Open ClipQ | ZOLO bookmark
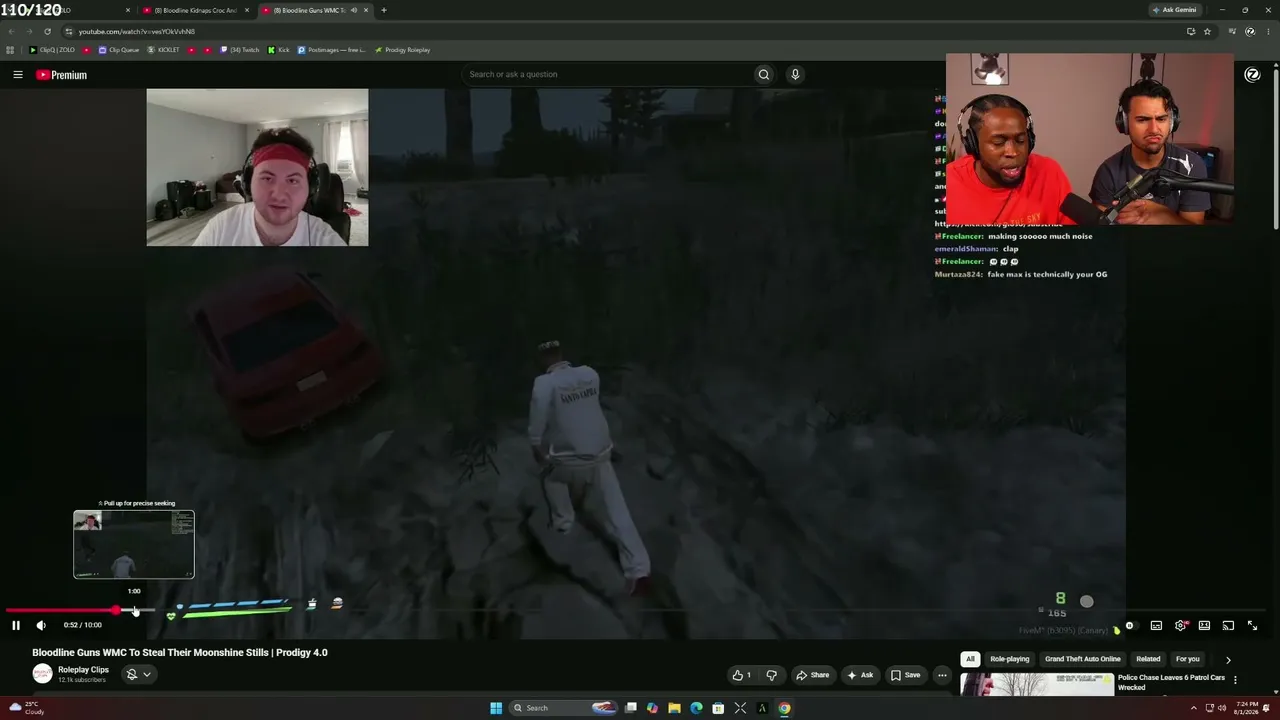Screen dimensions: 1280x720 pos(53,50)
